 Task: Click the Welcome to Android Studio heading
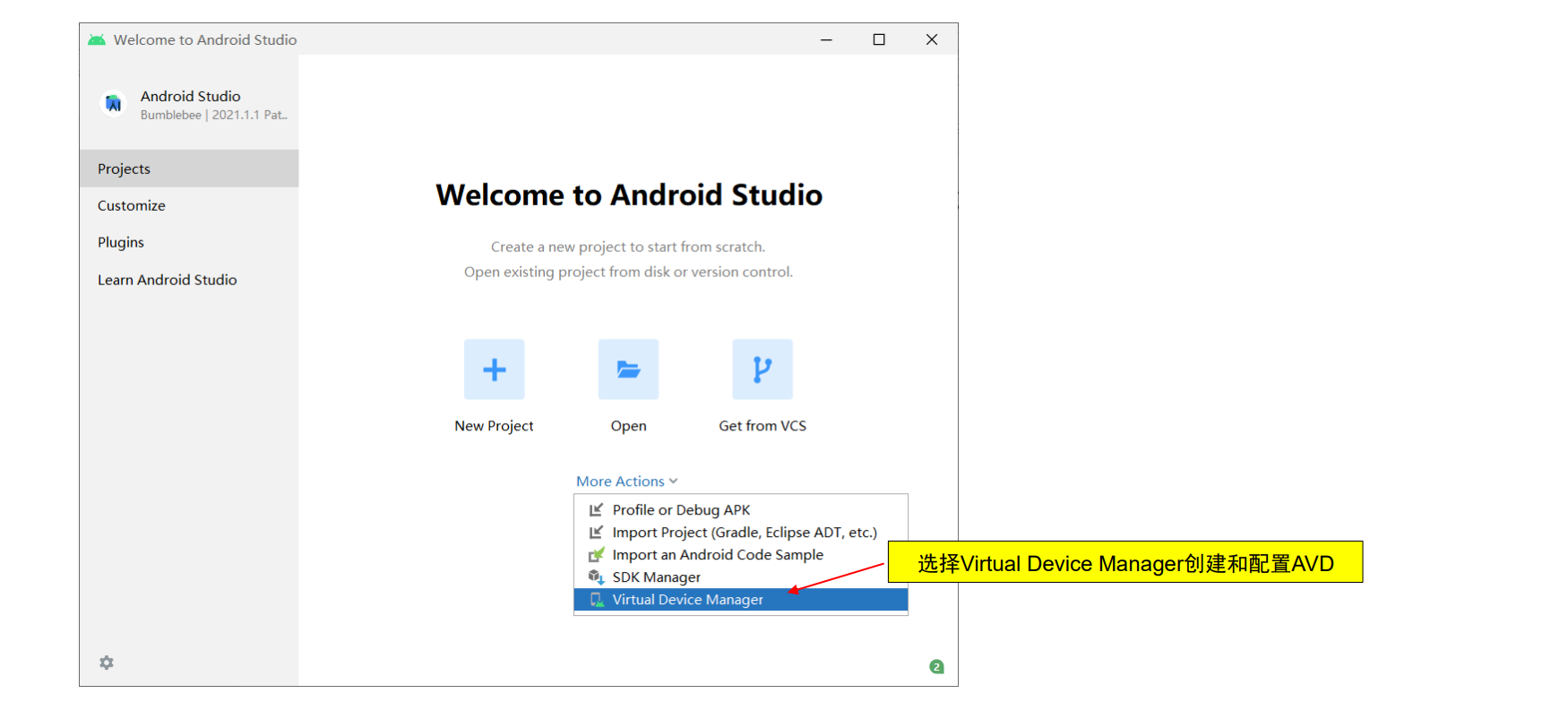[629, 195]
